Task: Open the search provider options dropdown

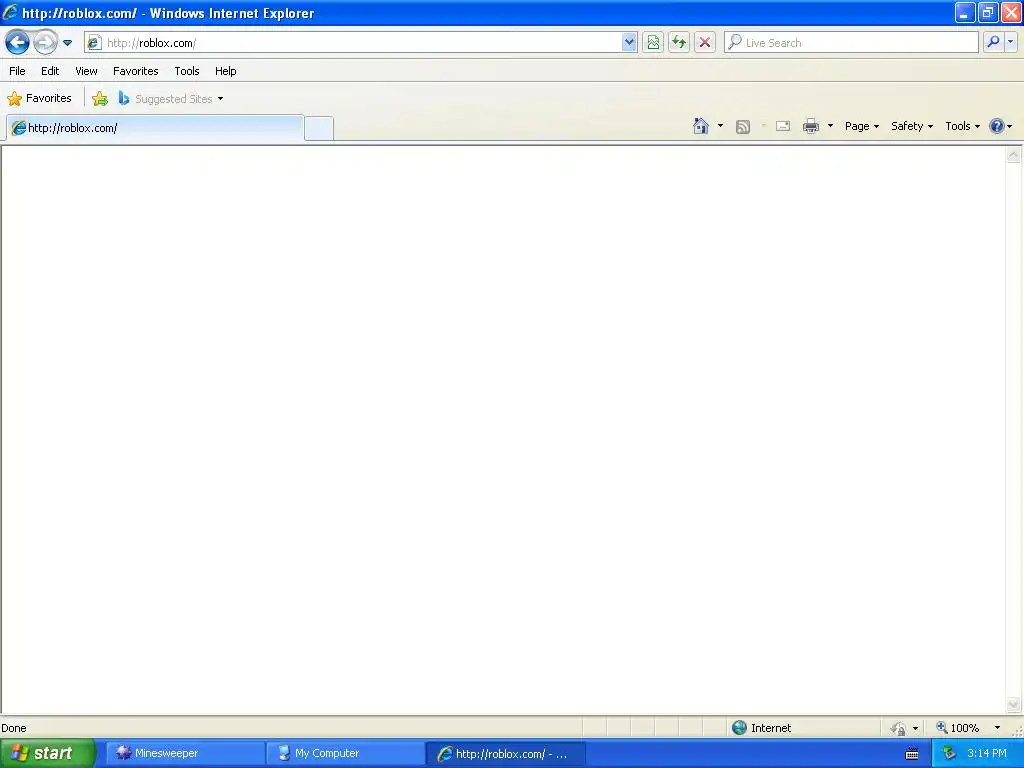Action: click(1011, 42)
